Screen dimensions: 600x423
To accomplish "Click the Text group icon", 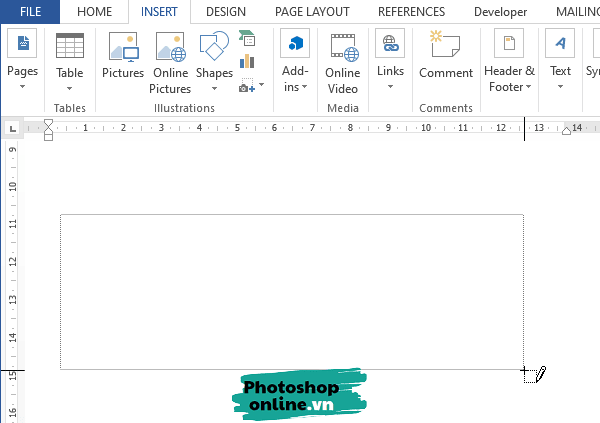I will tap(560, 43).
